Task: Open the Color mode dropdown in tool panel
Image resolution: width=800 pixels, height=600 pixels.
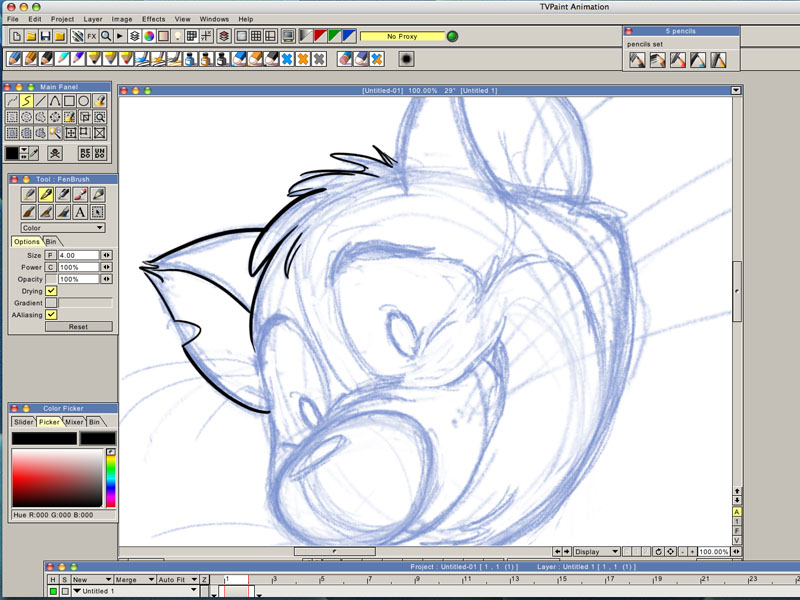Action: (x=63, y=228)
